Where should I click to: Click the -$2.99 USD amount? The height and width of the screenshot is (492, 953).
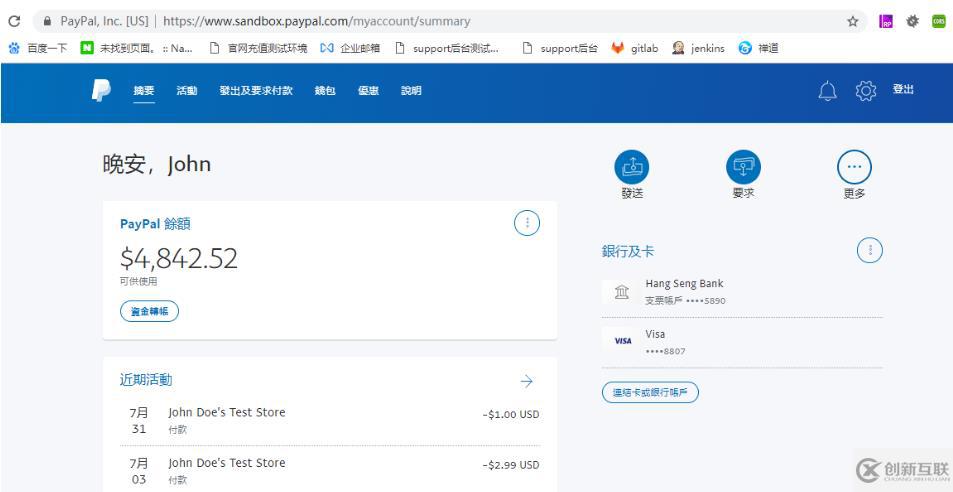tap(511, 465)
